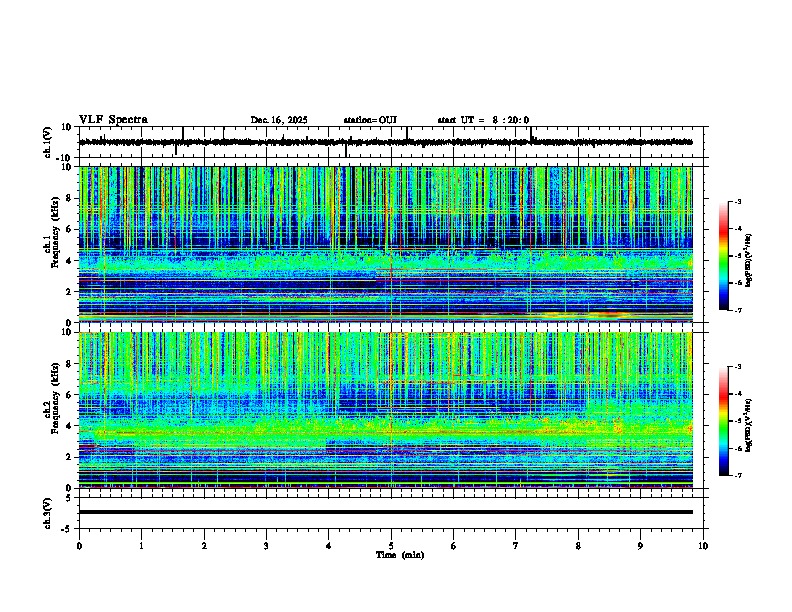Click time axis tick label "1"
Viewport: 792px width, 612px height.
point(141,546)
